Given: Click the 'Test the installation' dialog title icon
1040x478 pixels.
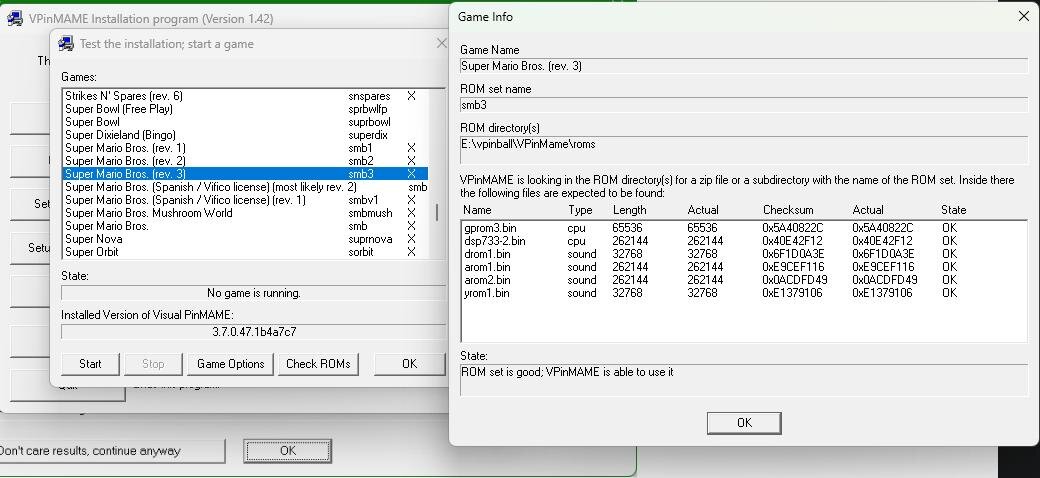Looking at the screenshot, I should [x=66, y=43].
